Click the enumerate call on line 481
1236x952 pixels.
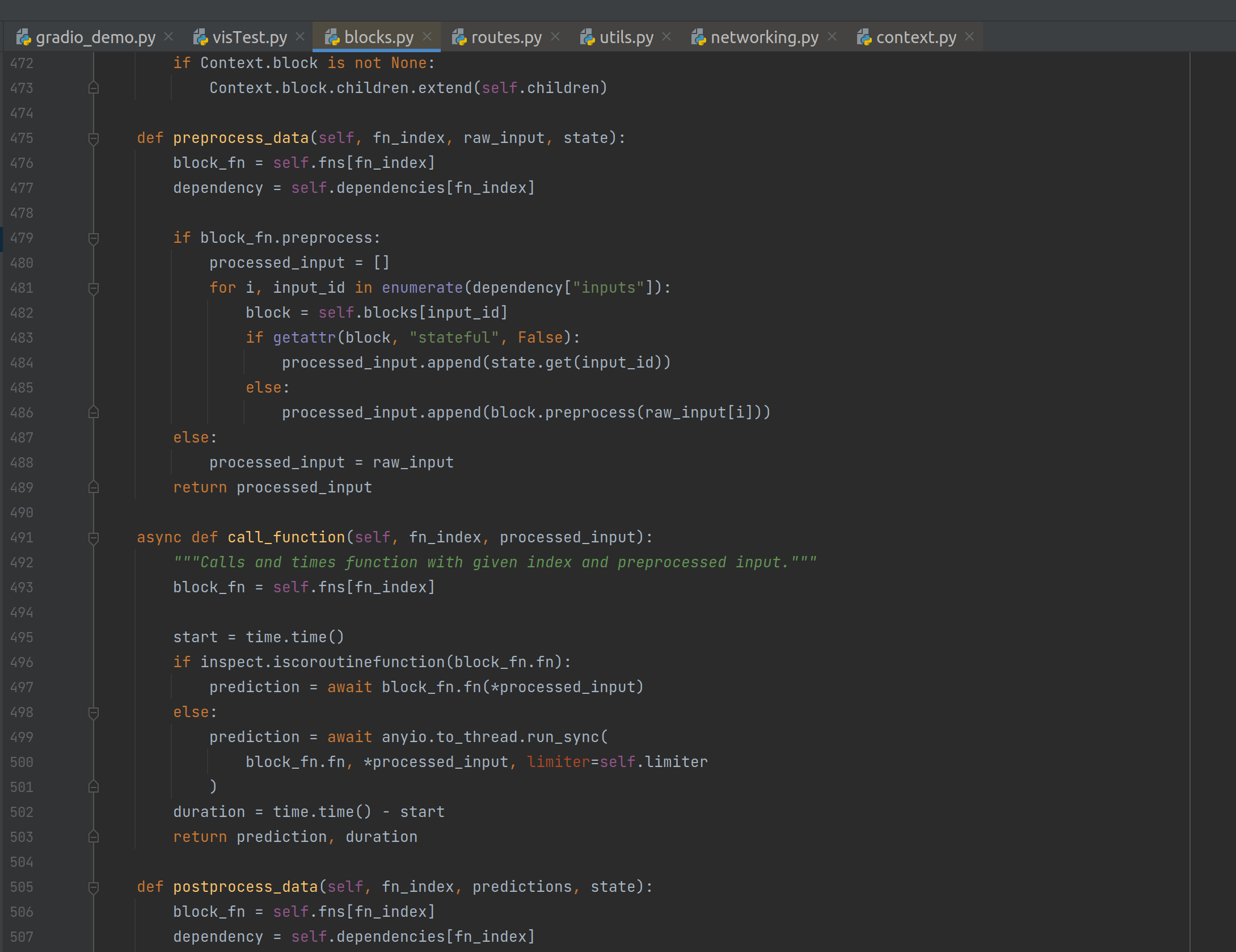(x=422, y=288)
